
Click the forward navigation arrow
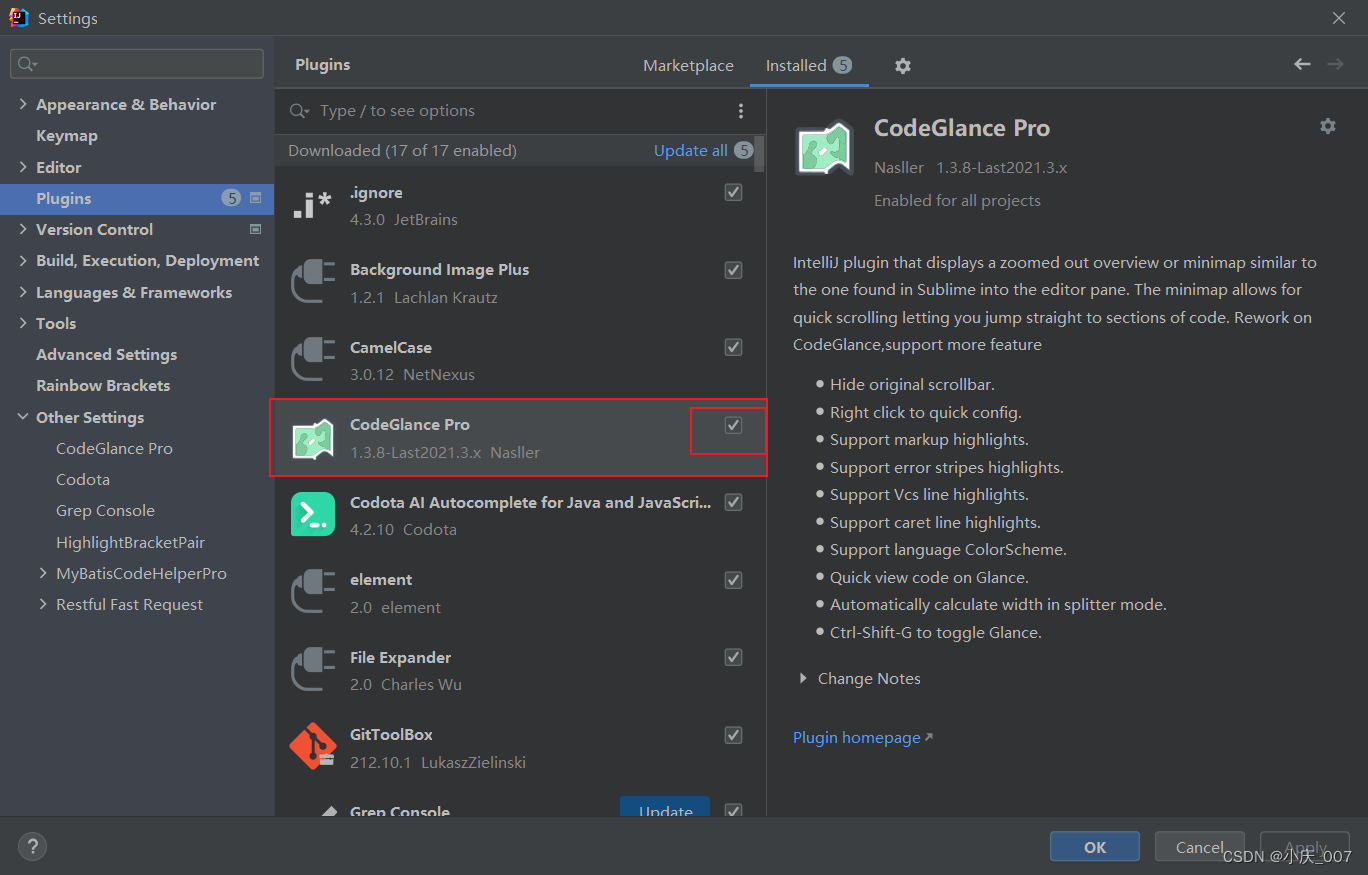click(1335, 64)
